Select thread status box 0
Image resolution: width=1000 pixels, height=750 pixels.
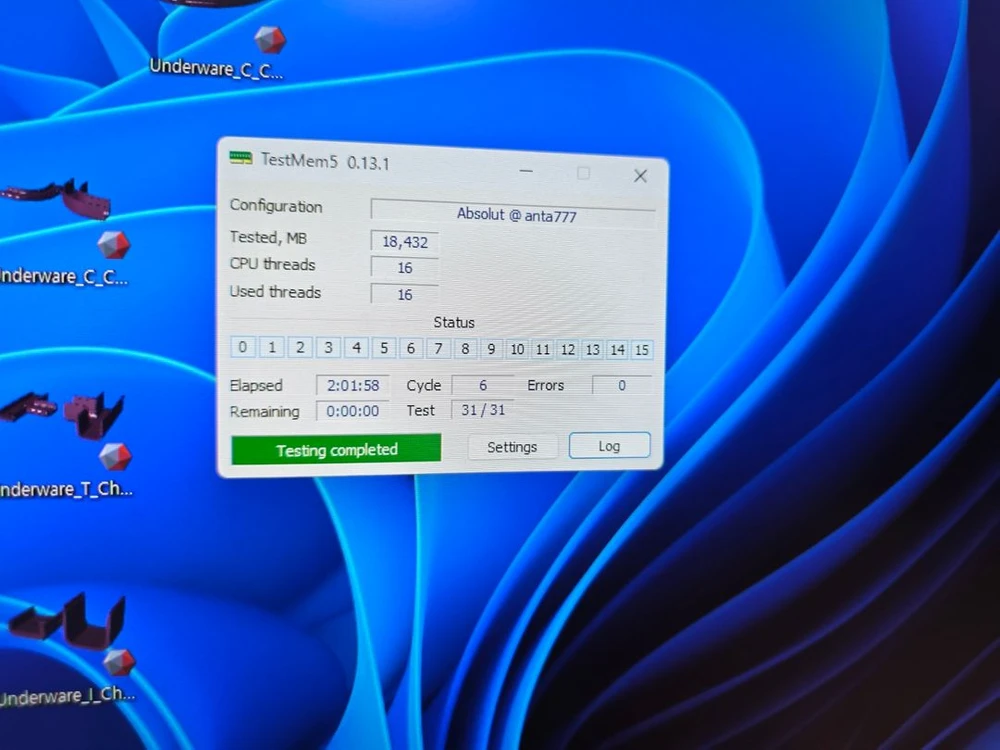(242, 347)
